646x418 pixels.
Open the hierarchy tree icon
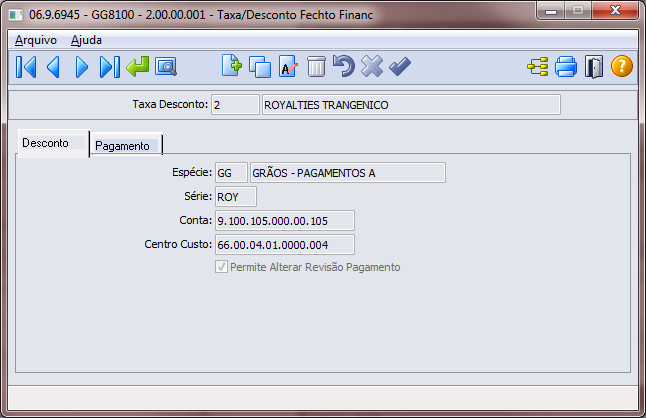click(x=538, y=67)
